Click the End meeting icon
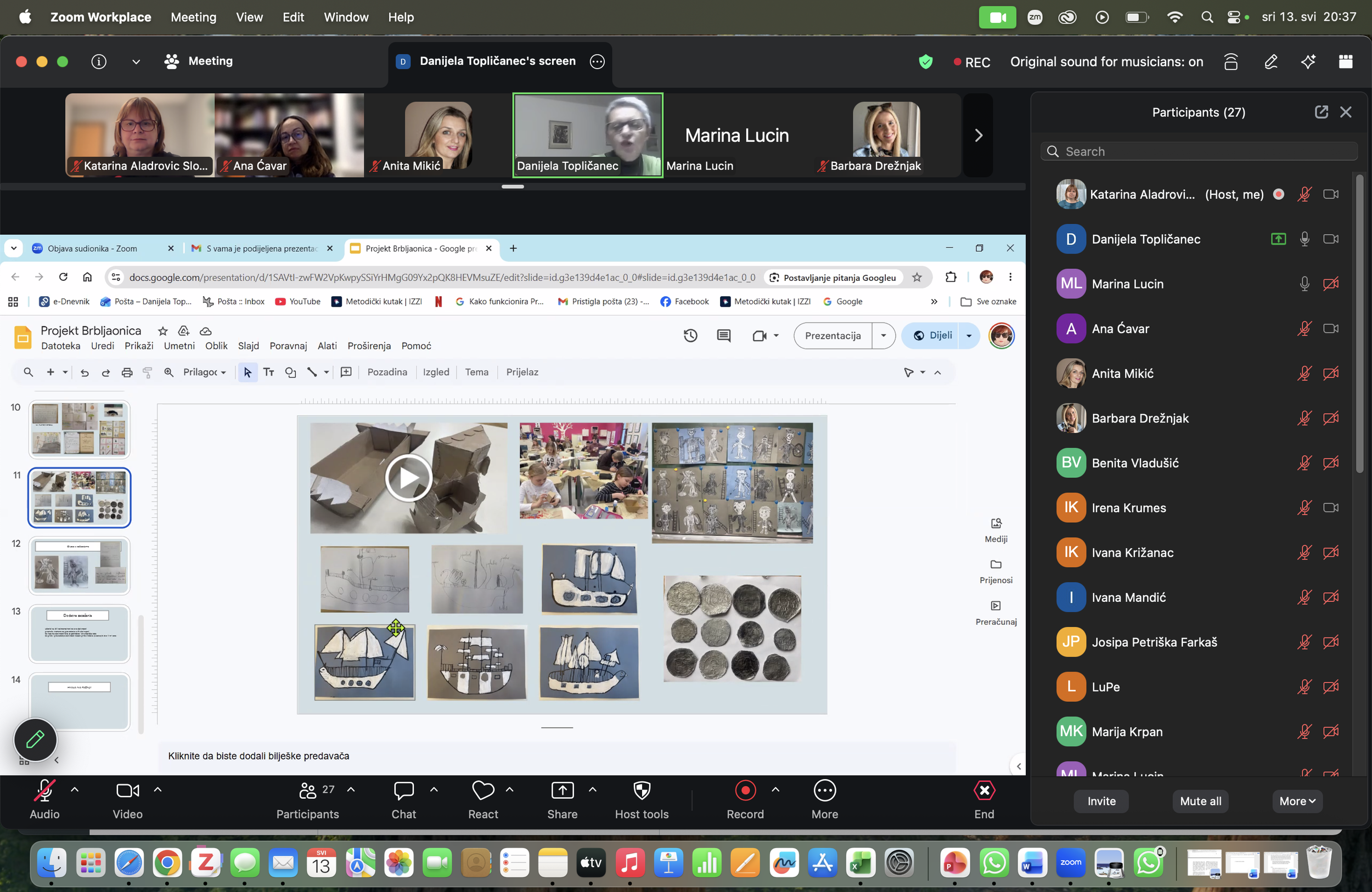Image resolution: width=1372 pixels, height=892 pixels. pyautogui.click(x=984, y=791)
